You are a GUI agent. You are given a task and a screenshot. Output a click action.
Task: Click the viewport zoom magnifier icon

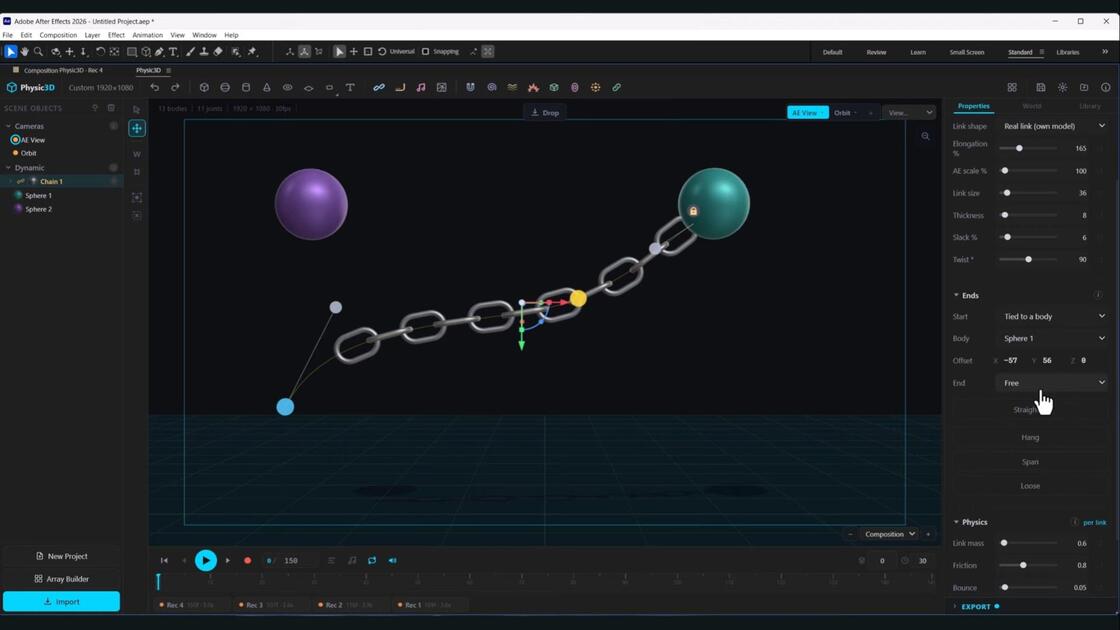click(925, 136)
